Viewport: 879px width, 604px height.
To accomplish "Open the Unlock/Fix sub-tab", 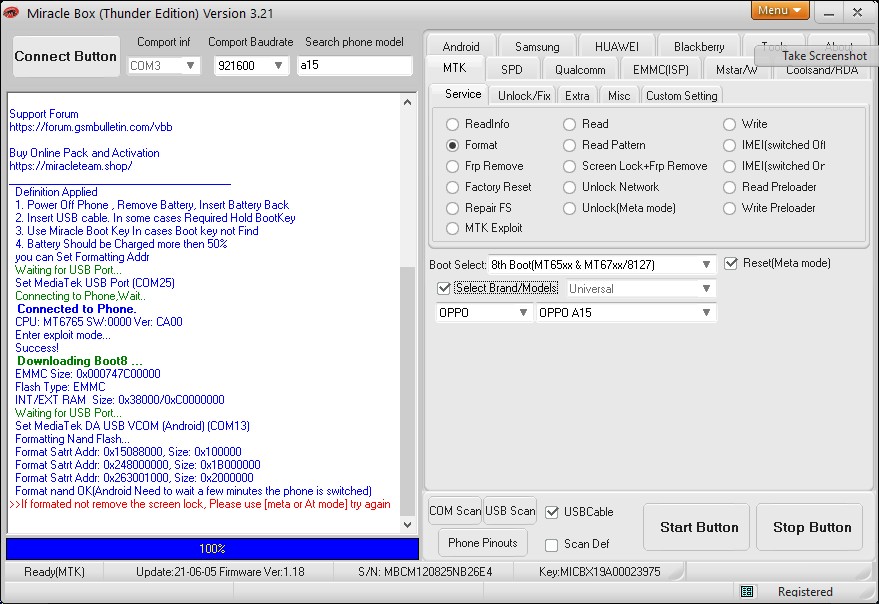I will pyautogui.click(x=524, y=96).
